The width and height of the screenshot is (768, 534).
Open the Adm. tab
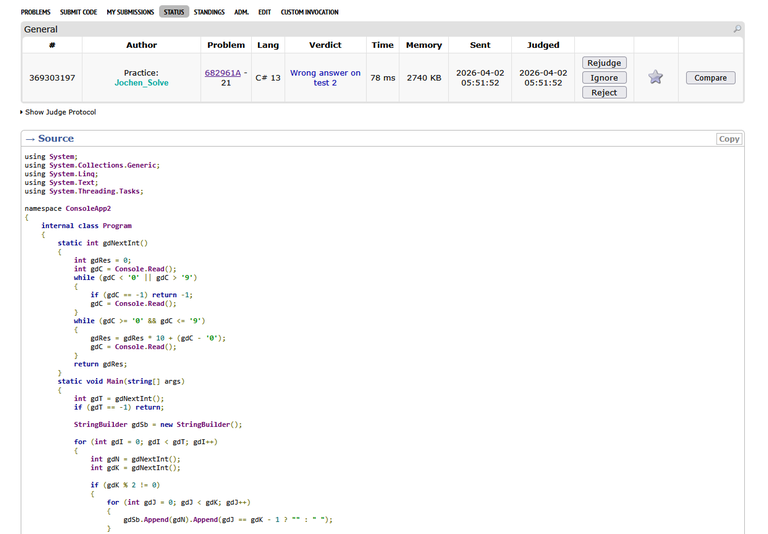click(x=242, y=12)
